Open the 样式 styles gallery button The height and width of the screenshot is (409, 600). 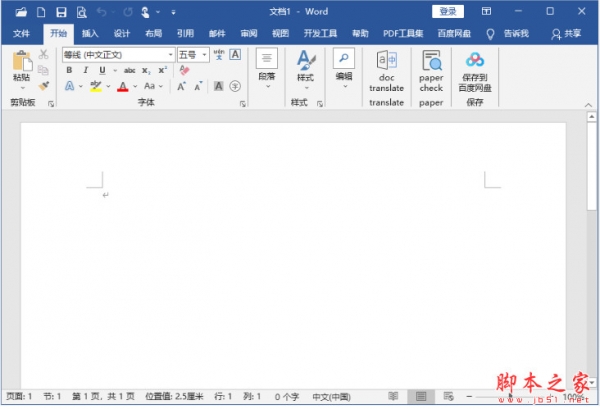point(306,70)
